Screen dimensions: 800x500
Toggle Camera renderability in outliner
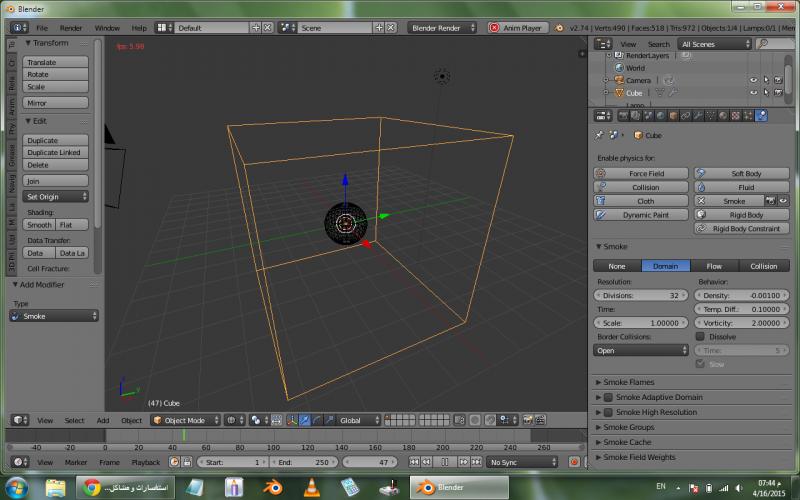point(778,80)
